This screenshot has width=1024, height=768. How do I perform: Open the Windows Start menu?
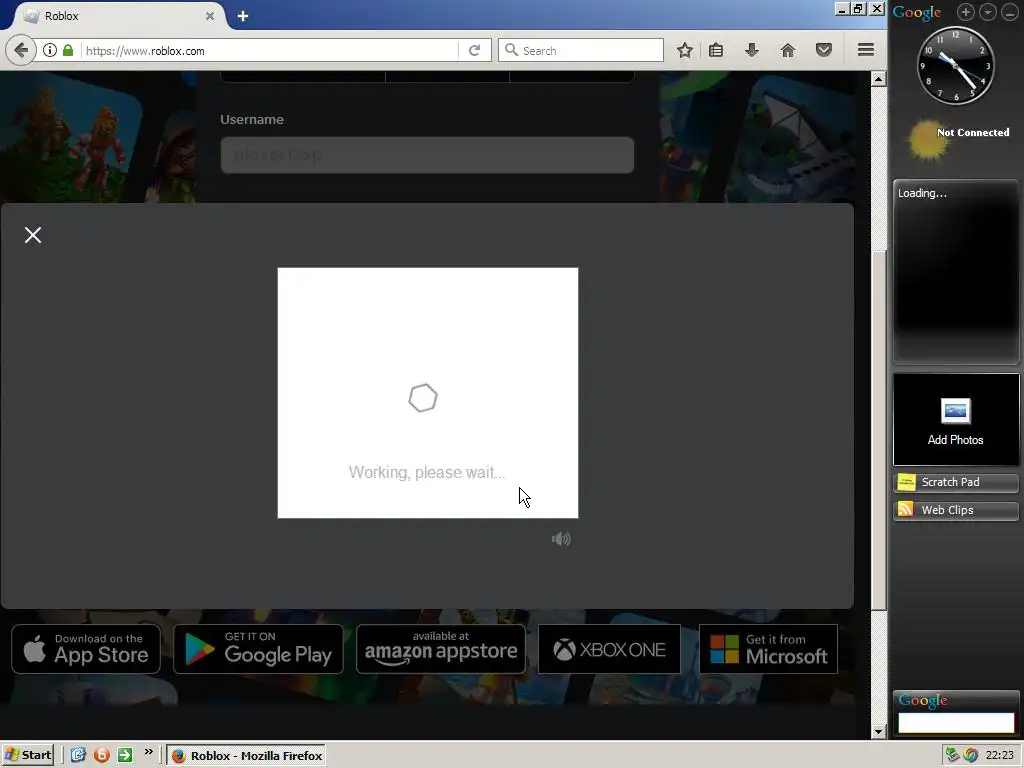pyautogui.click(x=27, y=755)
